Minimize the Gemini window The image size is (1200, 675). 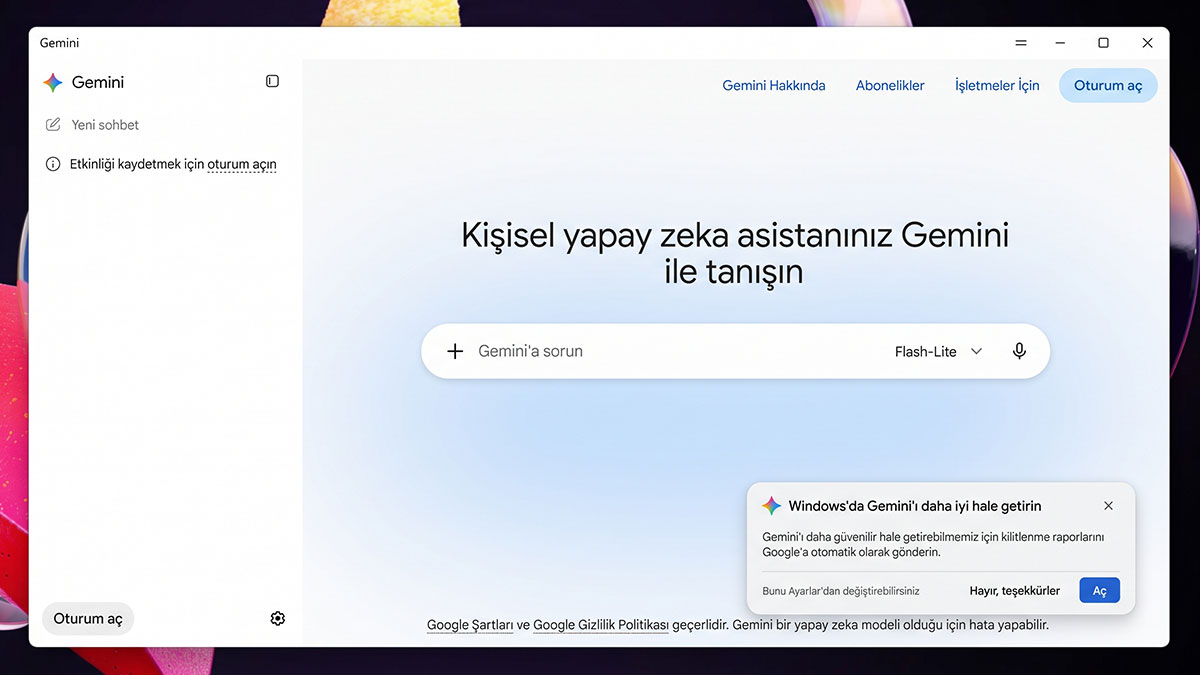[x=1061, y=43]
